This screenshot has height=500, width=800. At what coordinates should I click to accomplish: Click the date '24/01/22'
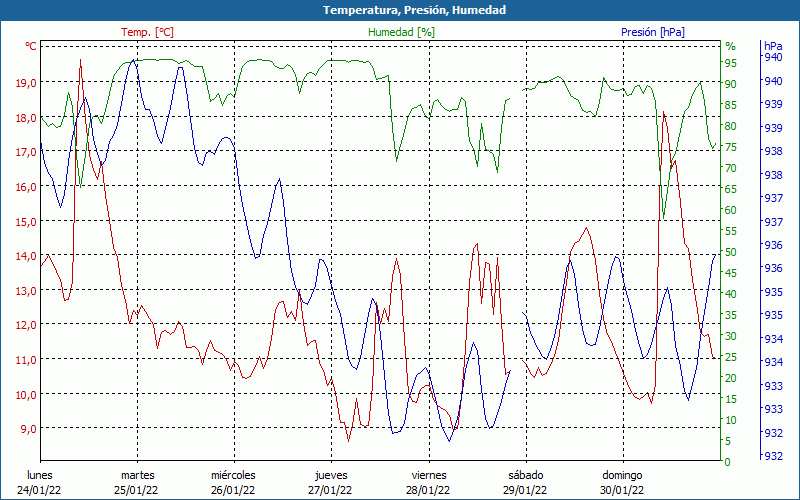(x=39, y=490)
